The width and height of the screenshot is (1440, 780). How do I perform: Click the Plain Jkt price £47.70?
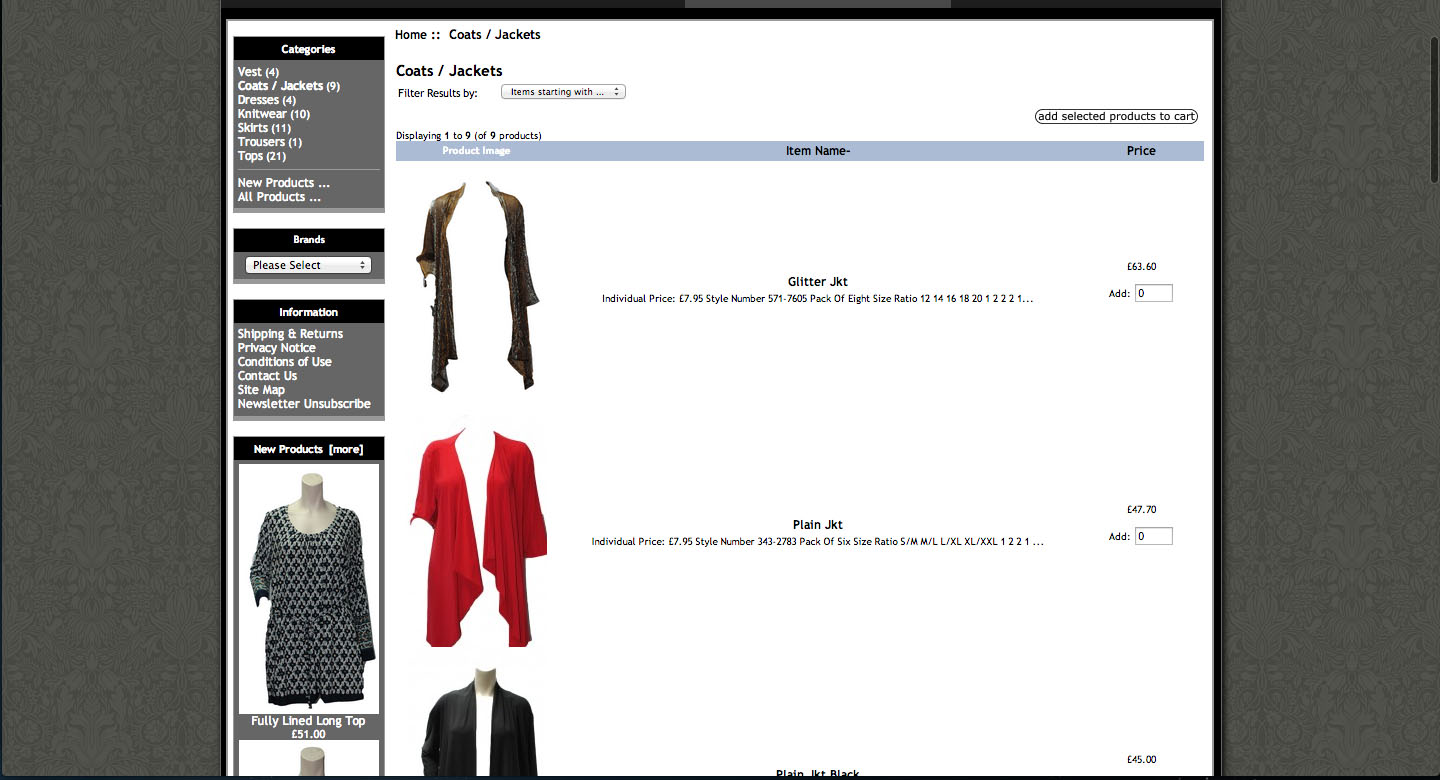[1141, 510]
